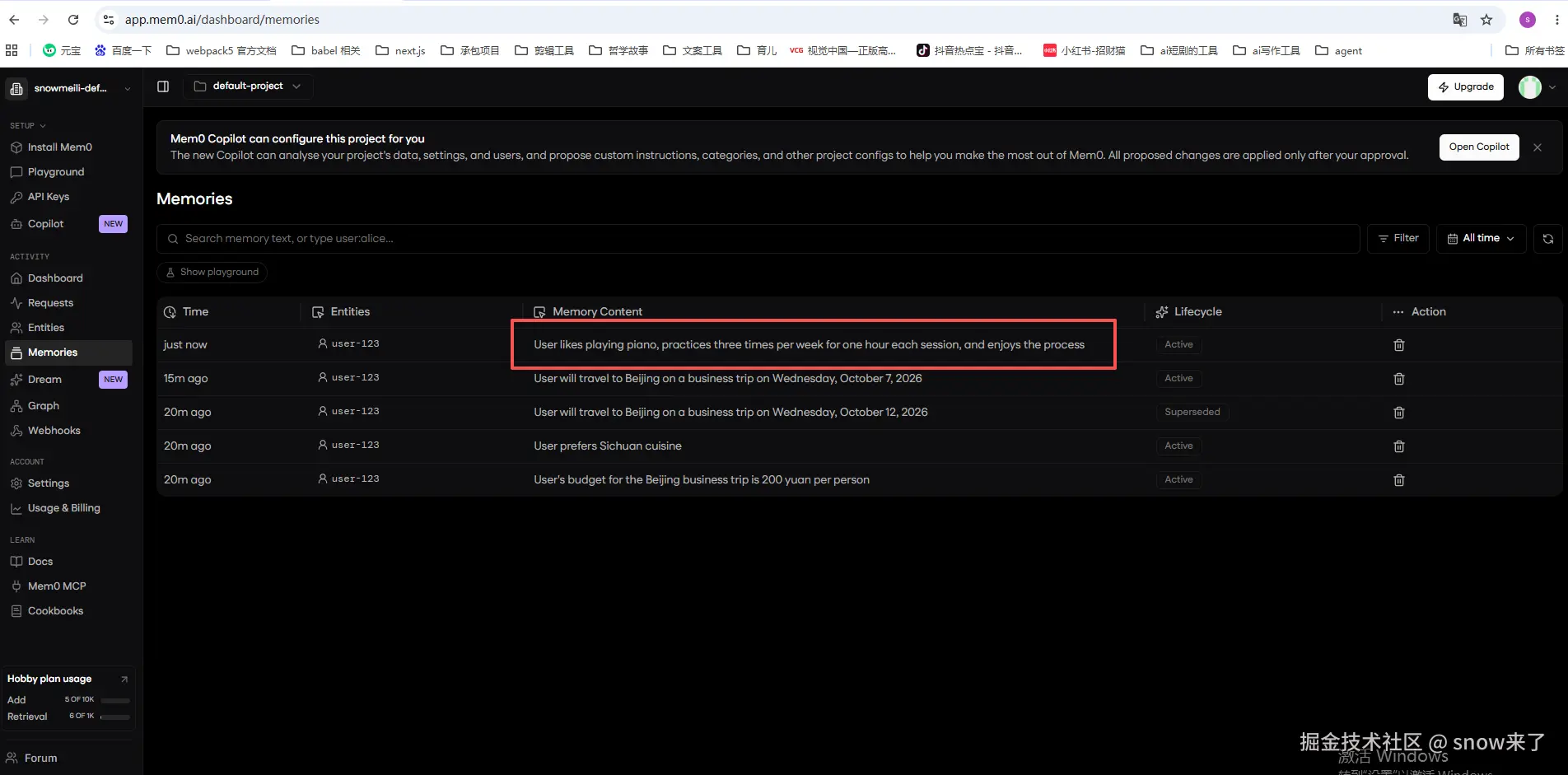Open the Memories page in sidebar
Image resolution: width=1568 pixels, height=775 pixels.
click(x=69, y=352)
